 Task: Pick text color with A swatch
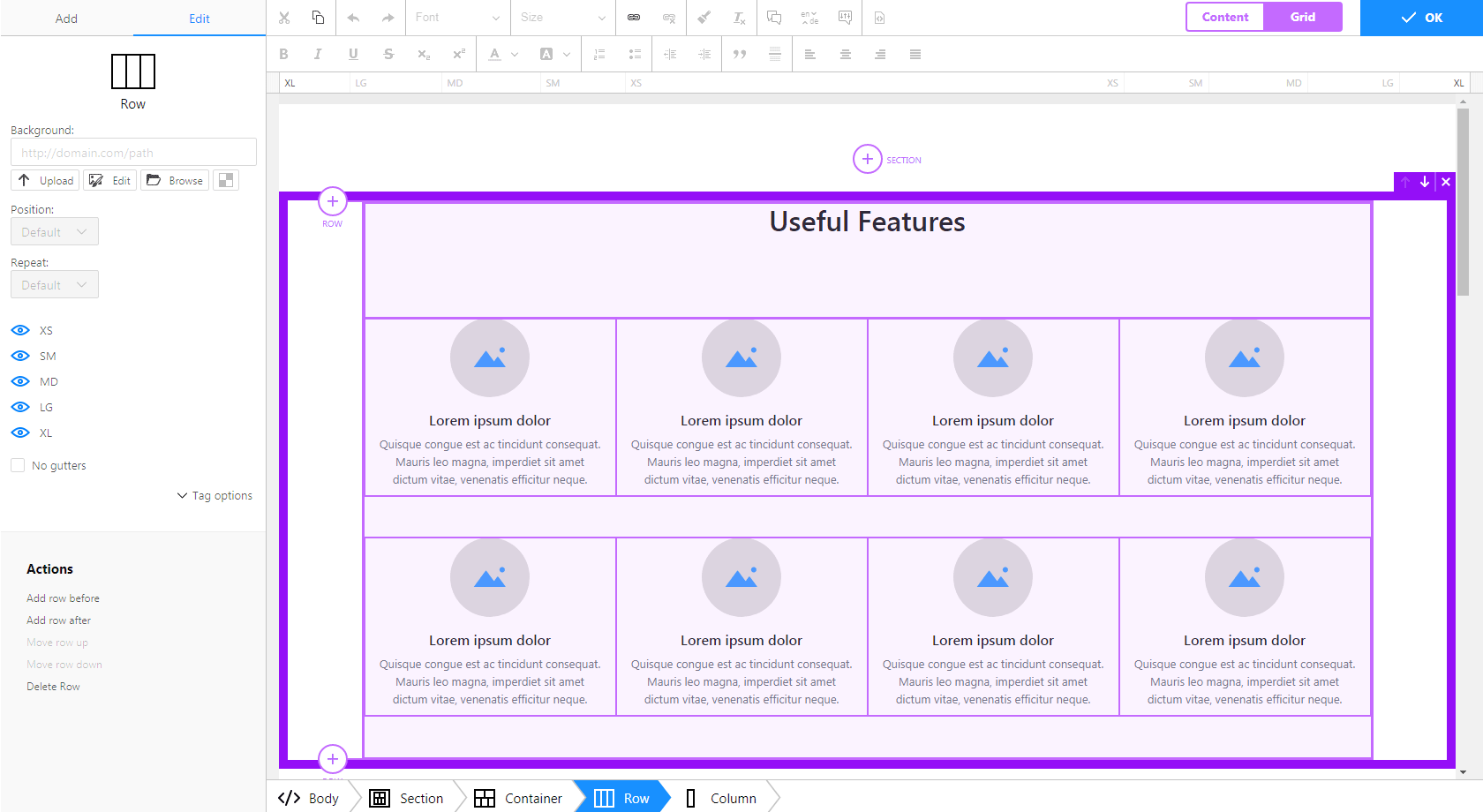click(x=494, y=54)
